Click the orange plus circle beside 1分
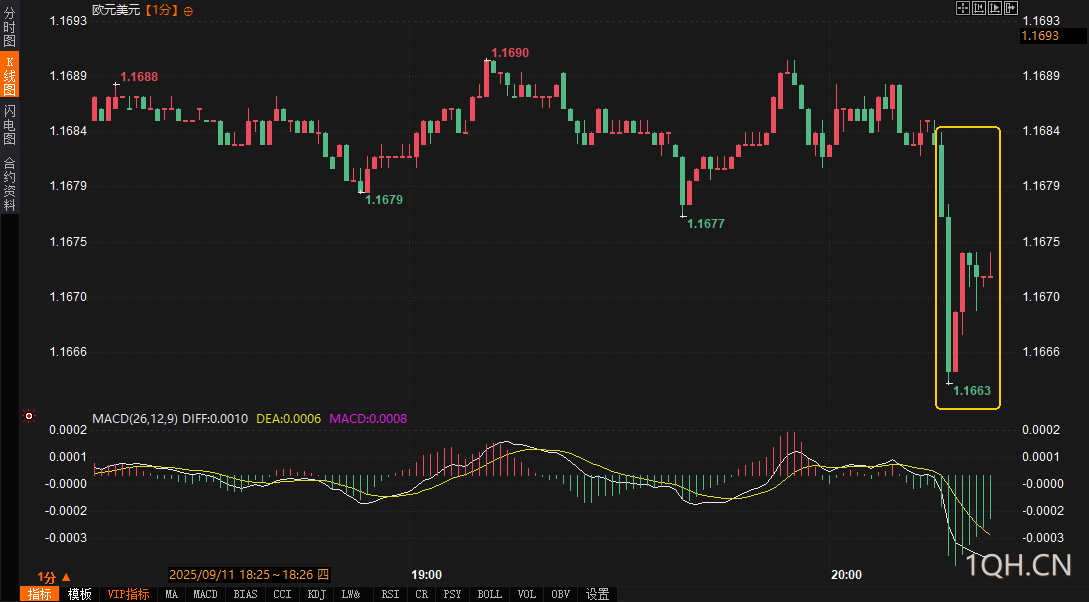1089x602 pixels. point(188,11)
